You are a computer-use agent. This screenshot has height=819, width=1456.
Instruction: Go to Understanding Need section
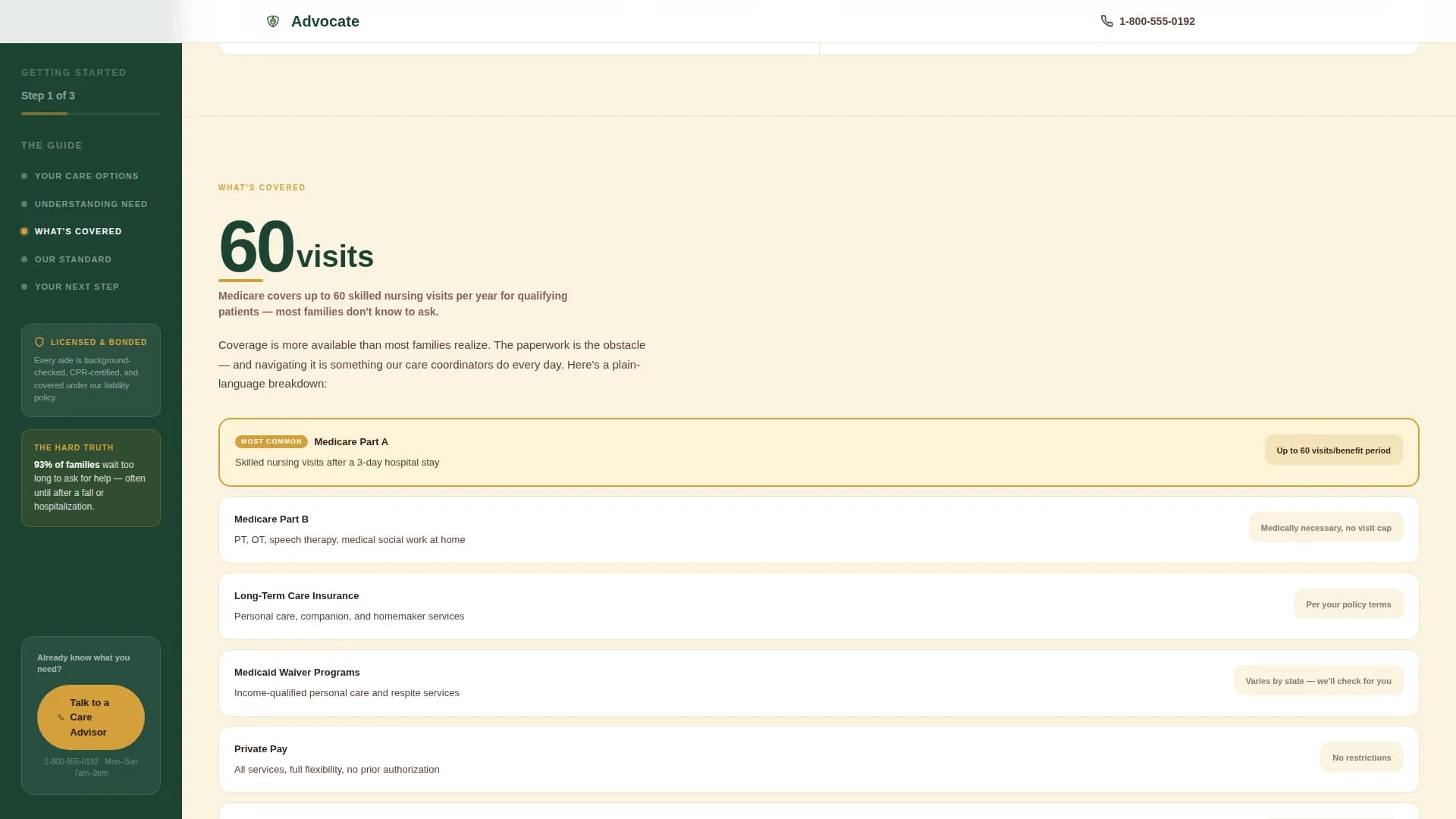point(91,204)
